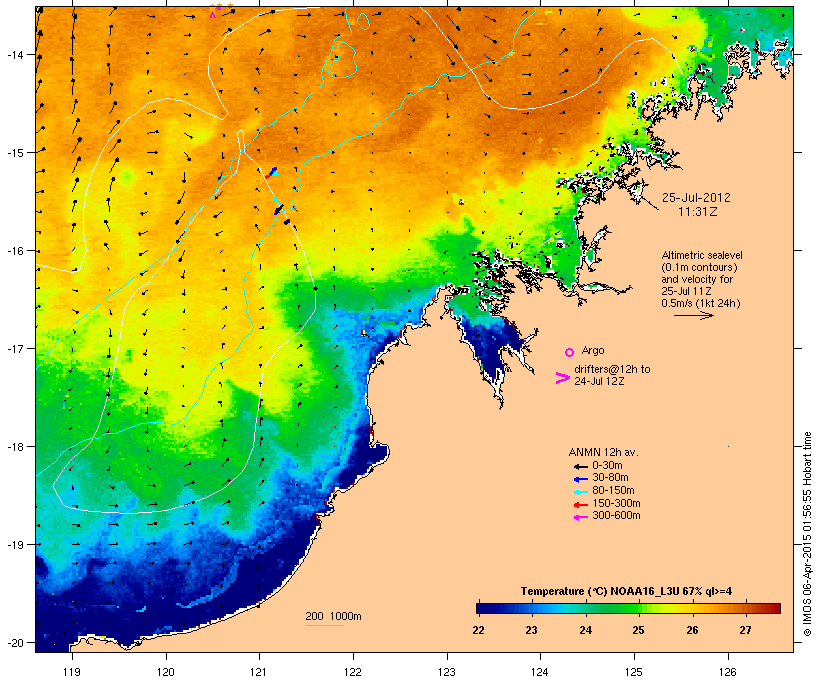
Task: Click the longitude axis label 121
Action: [259, 672]
